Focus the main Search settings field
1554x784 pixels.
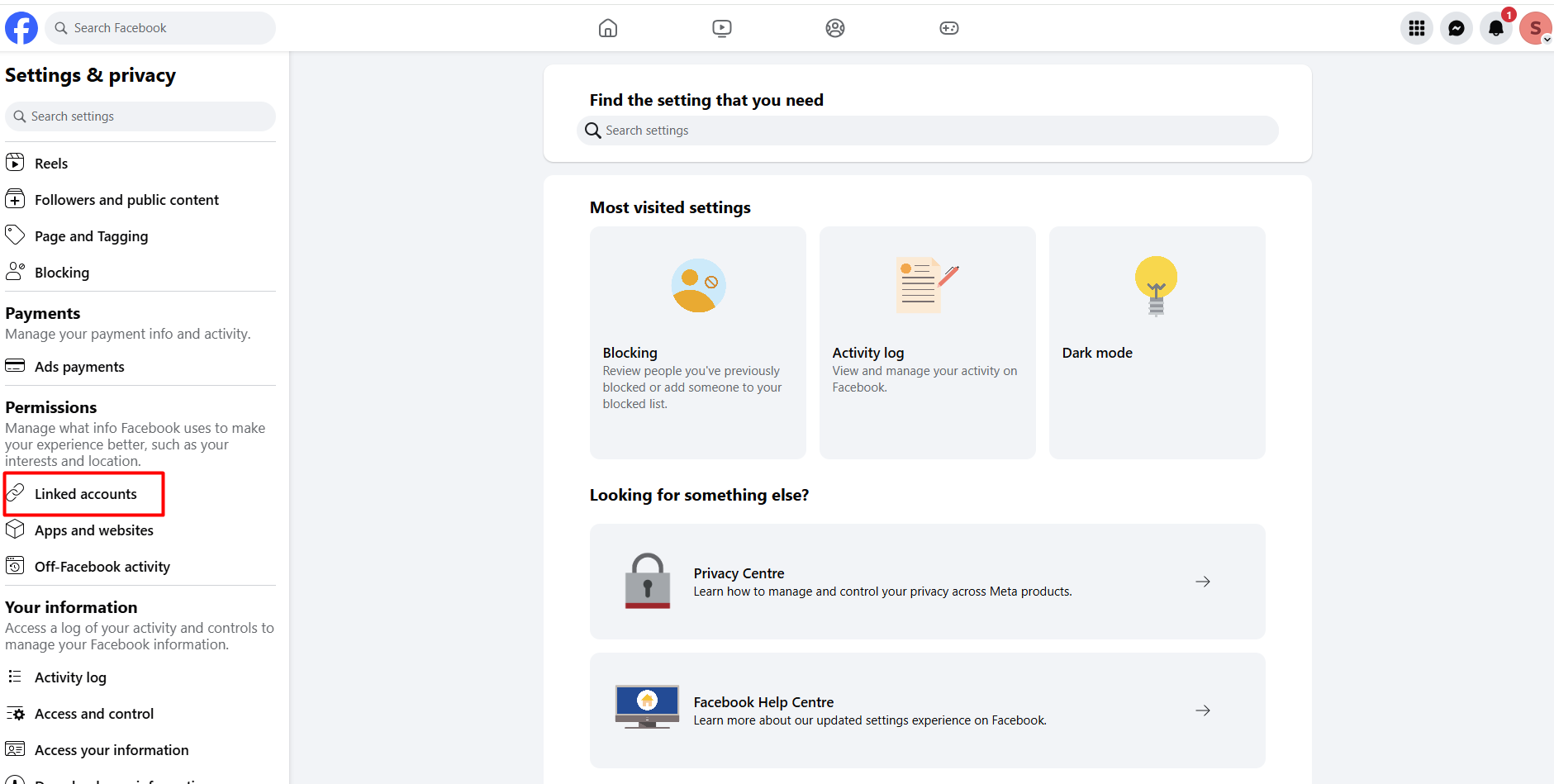[x=928, y=131]
